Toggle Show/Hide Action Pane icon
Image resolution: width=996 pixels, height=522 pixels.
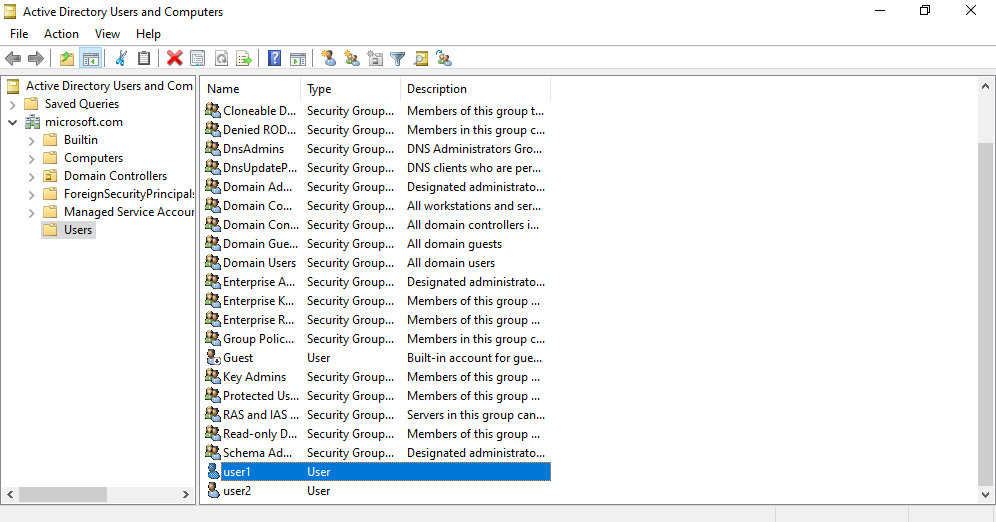click(298, 59)
